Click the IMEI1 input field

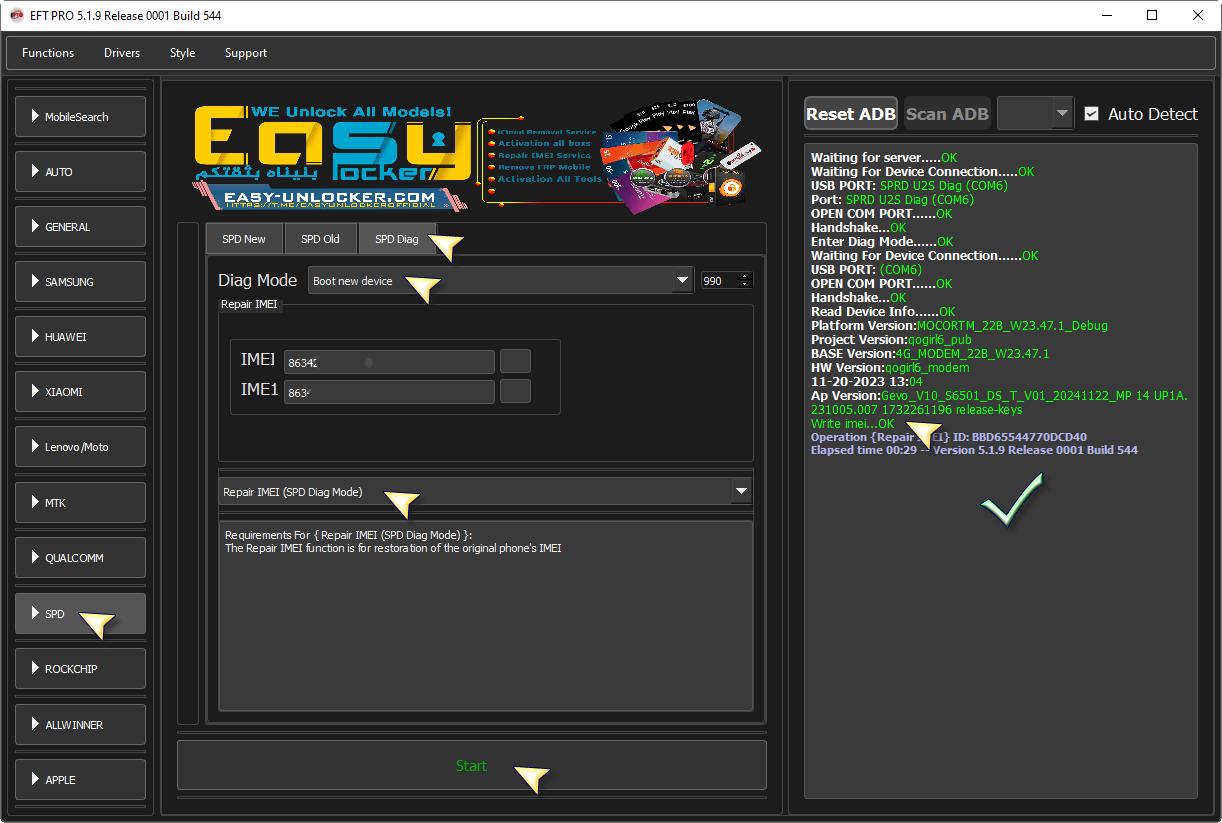pos(389,392)
